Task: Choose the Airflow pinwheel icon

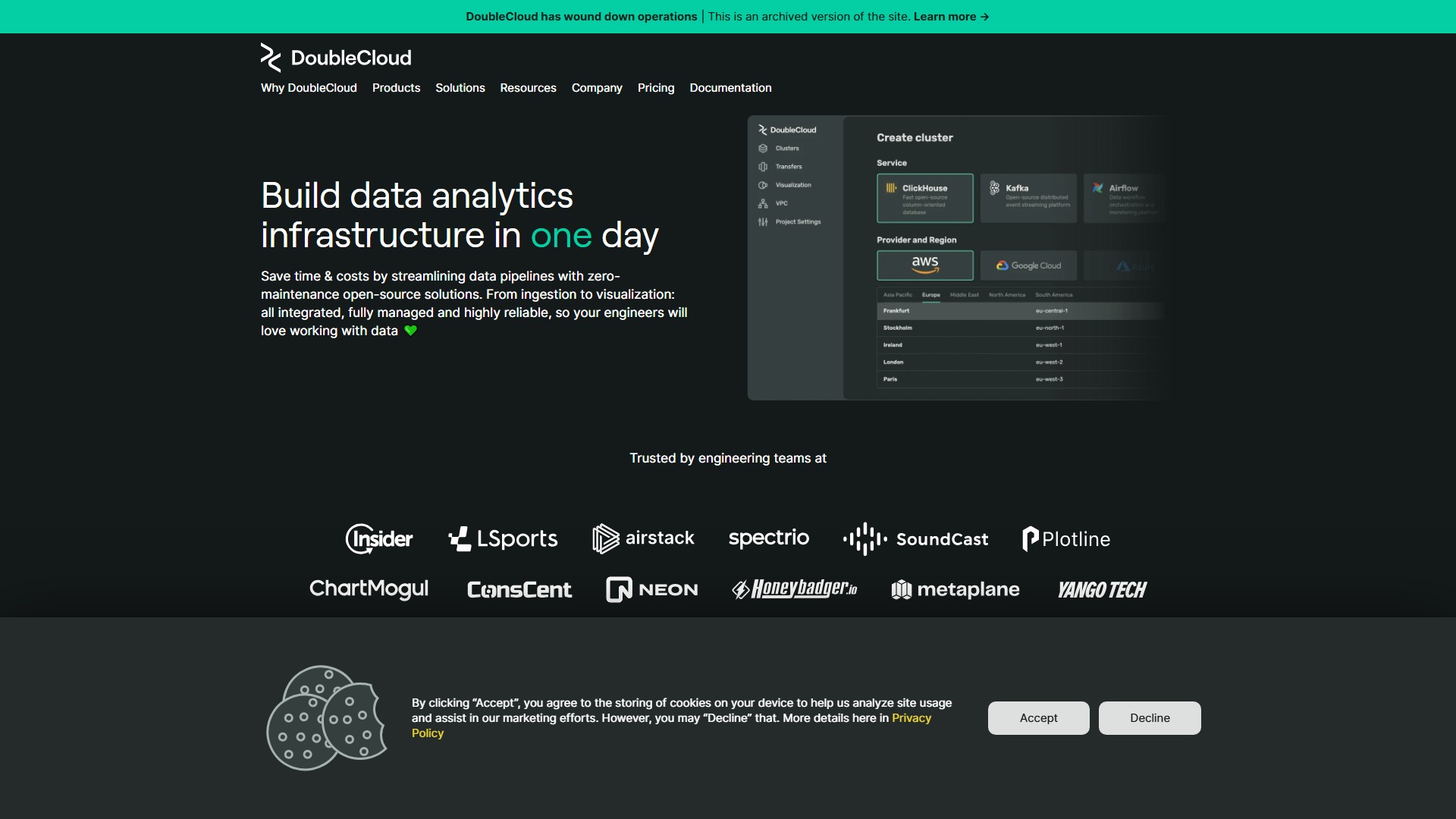Action: (x=1099, y=188)
